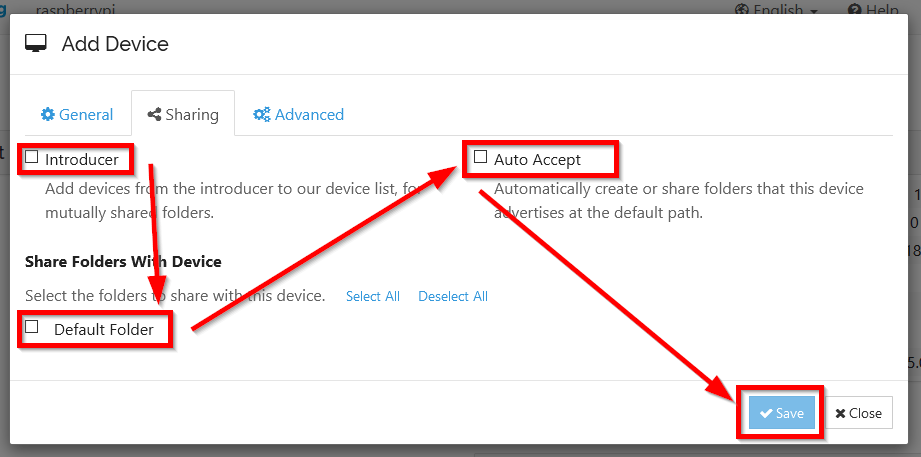This screenshot has width=921, height=457.
Task: Dismiss the dialog with the Close button
Action: click(x=859, y=414)
